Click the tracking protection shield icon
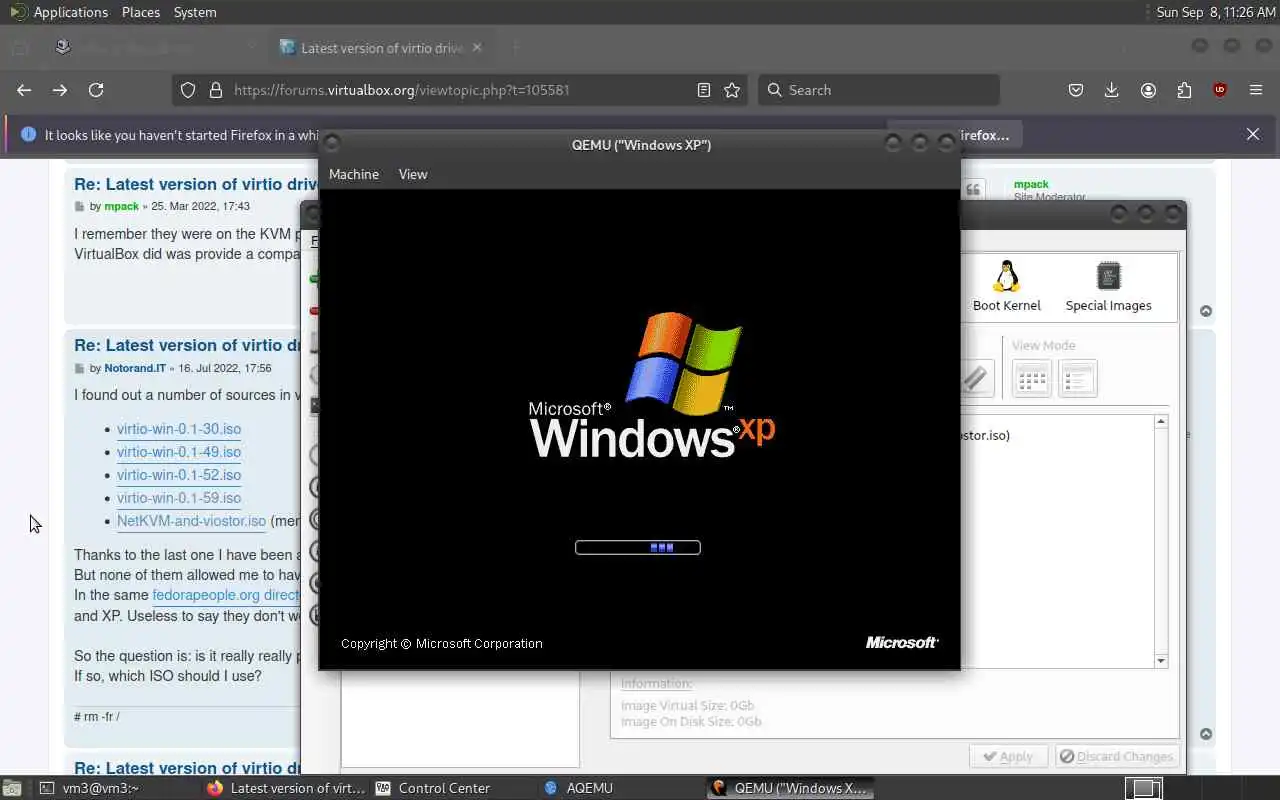This screenshot has width=1280, height=800. point(188,90)
